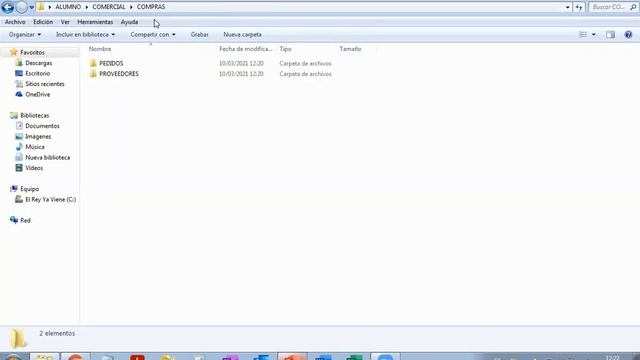Expand the arrow after ALUMNO breadcrumb
This screenshot has height=360, width=640.
coord(87,7)
